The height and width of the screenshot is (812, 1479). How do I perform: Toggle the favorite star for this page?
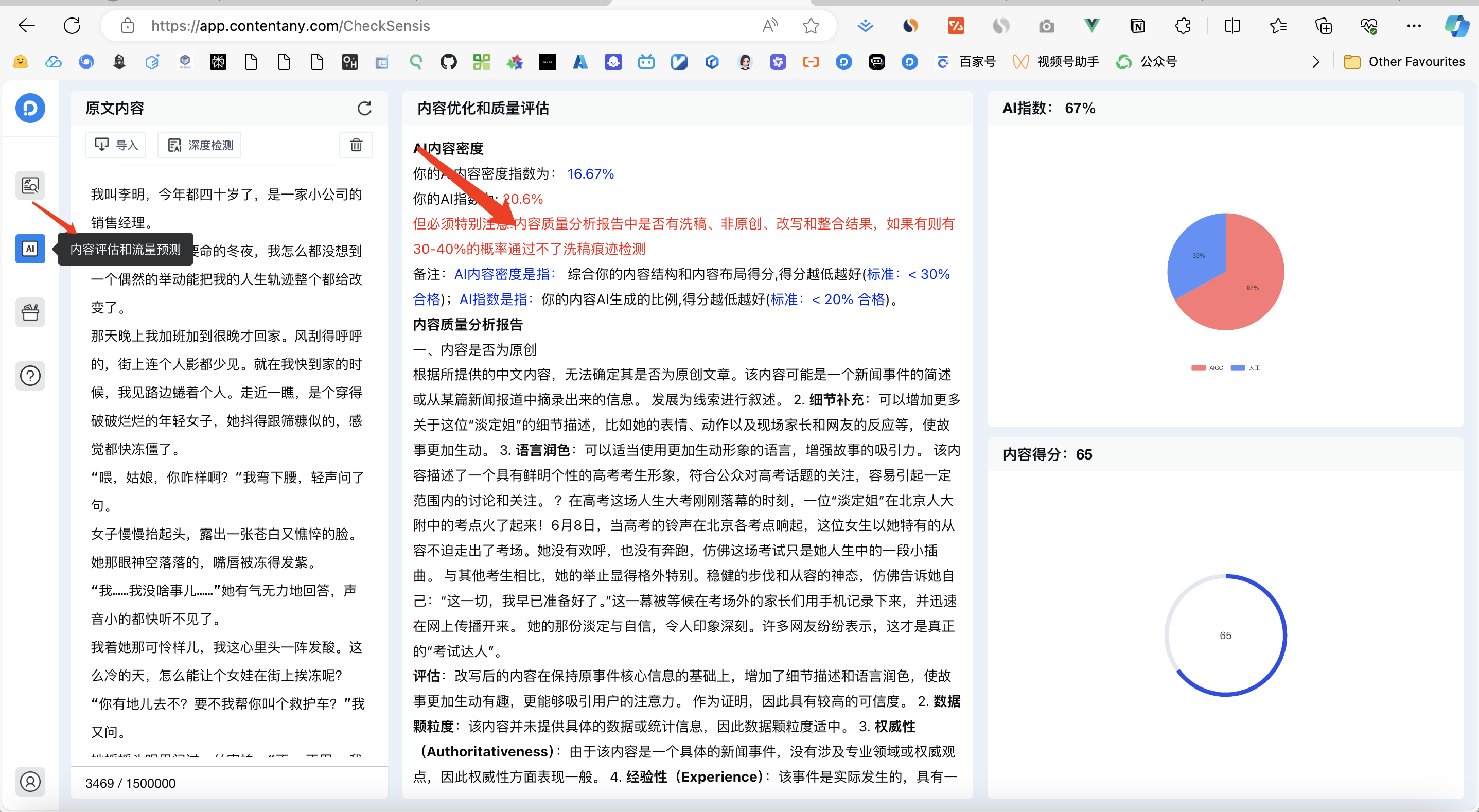coord(811,25)
